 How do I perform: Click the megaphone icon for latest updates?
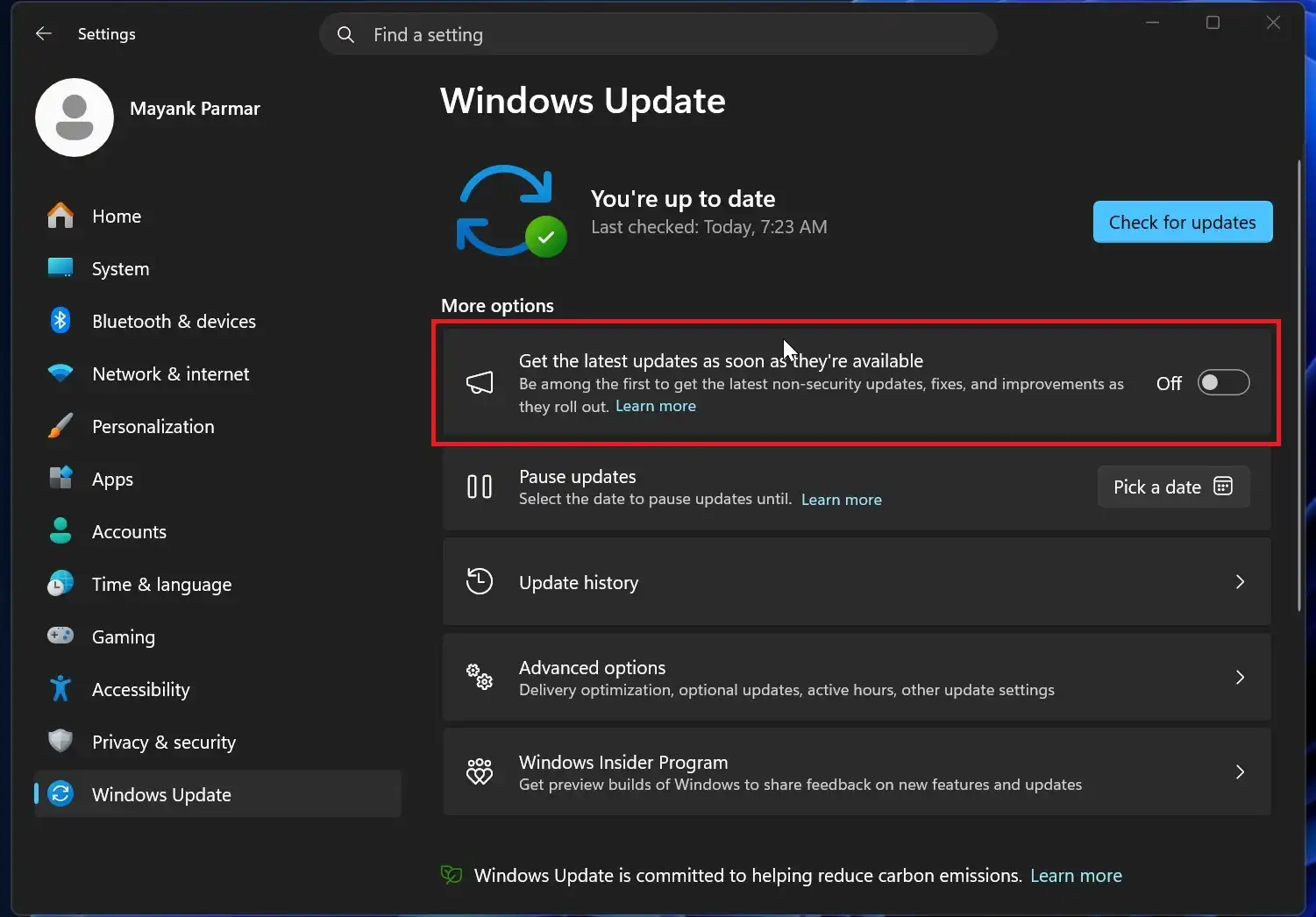tap(479, 382)
